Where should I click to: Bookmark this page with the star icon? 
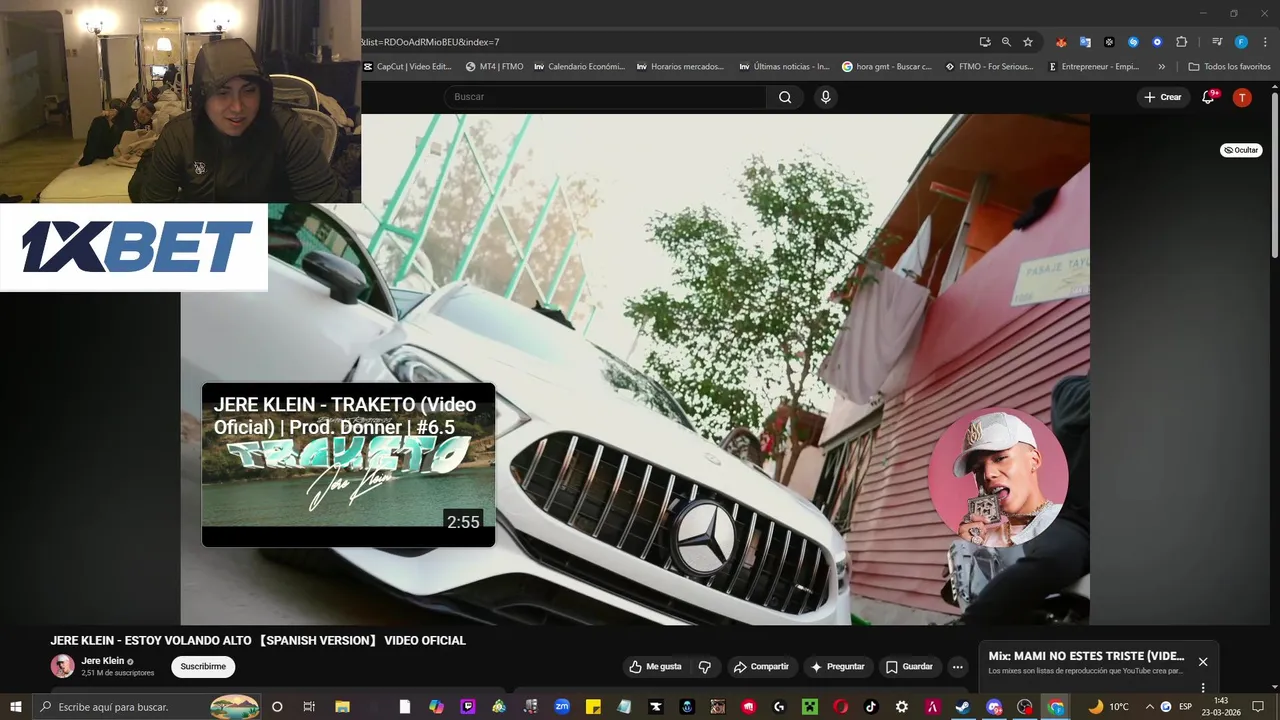tap(1027, 42)
